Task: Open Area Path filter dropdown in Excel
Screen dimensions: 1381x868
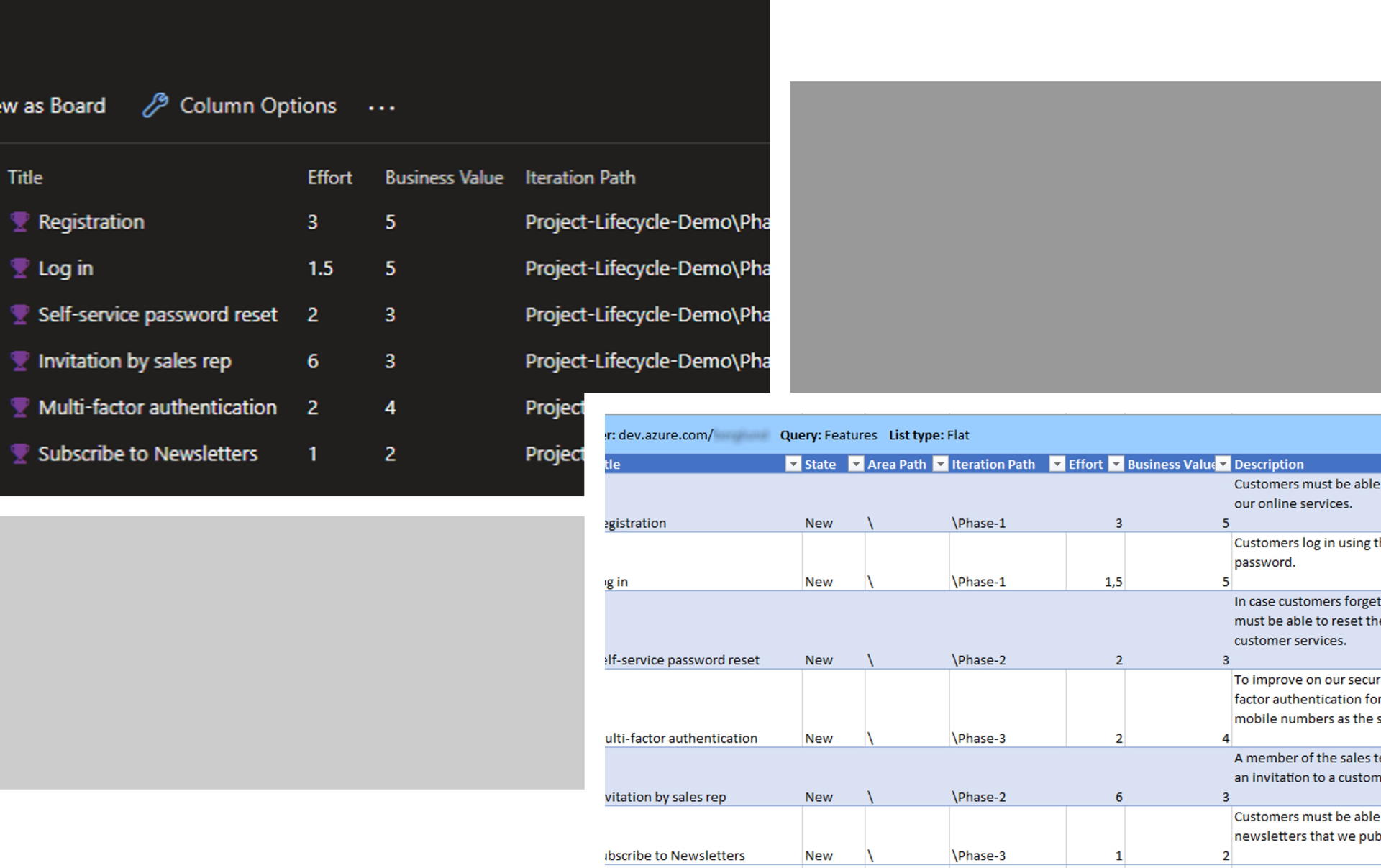Action: coord(940,464)
